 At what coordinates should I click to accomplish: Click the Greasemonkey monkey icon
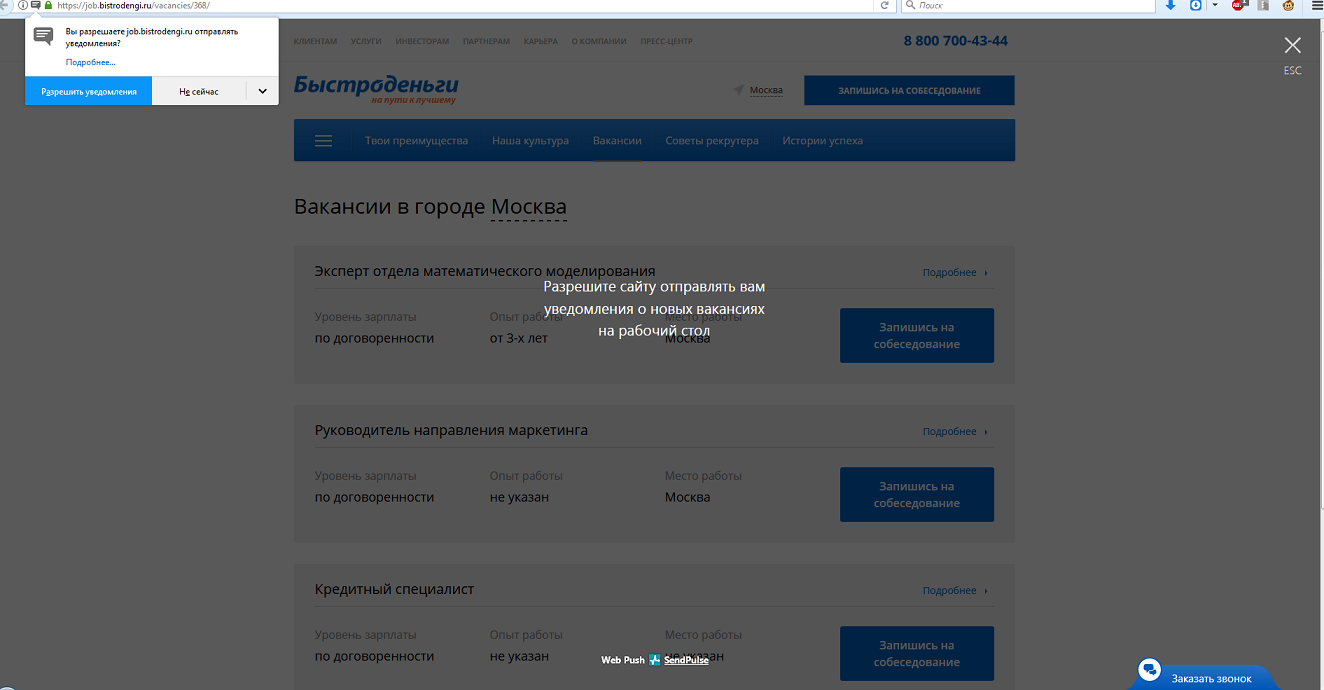click(1289, 5)
